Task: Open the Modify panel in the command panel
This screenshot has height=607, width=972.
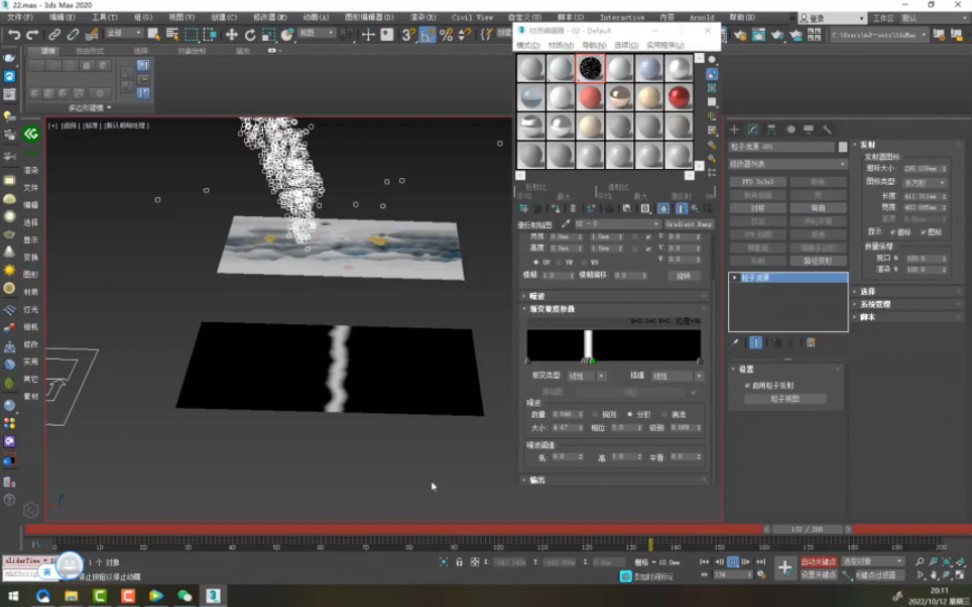Action: pyautogui.click(x=751, y=130)
